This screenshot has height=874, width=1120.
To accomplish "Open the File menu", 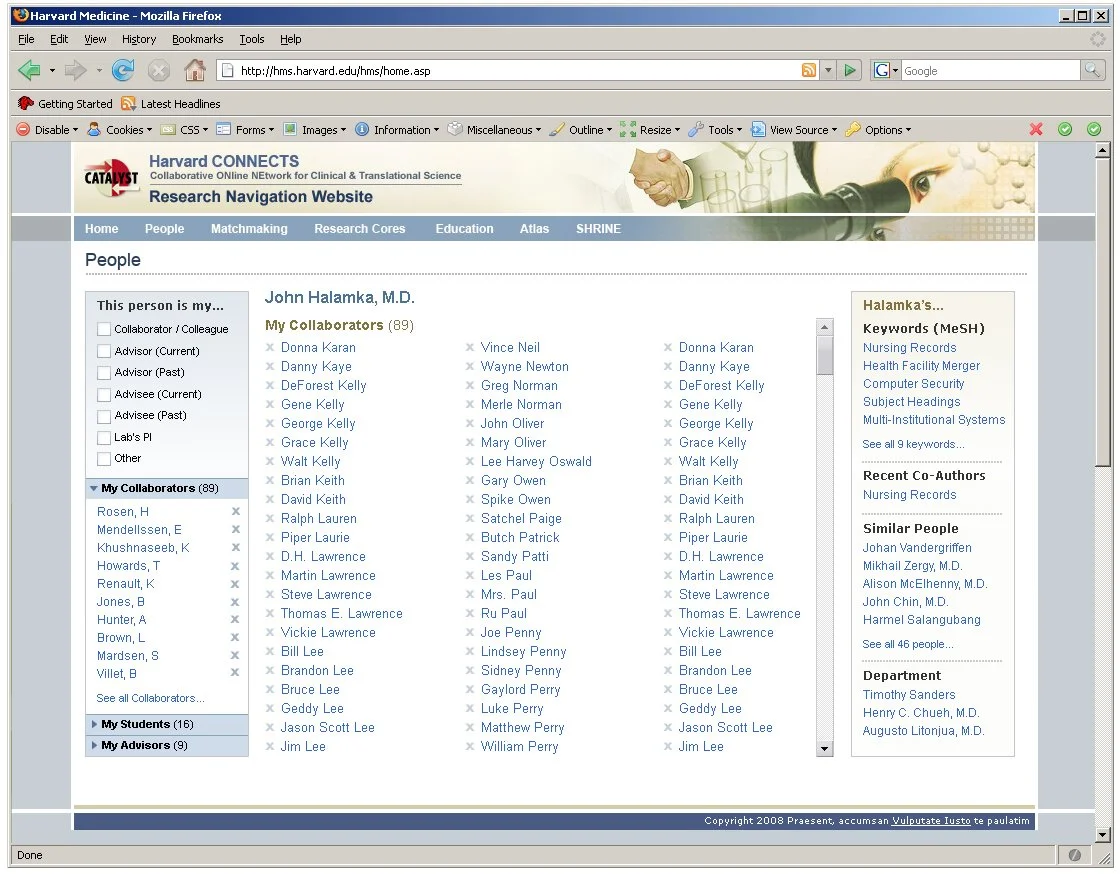I will (26, 39).
